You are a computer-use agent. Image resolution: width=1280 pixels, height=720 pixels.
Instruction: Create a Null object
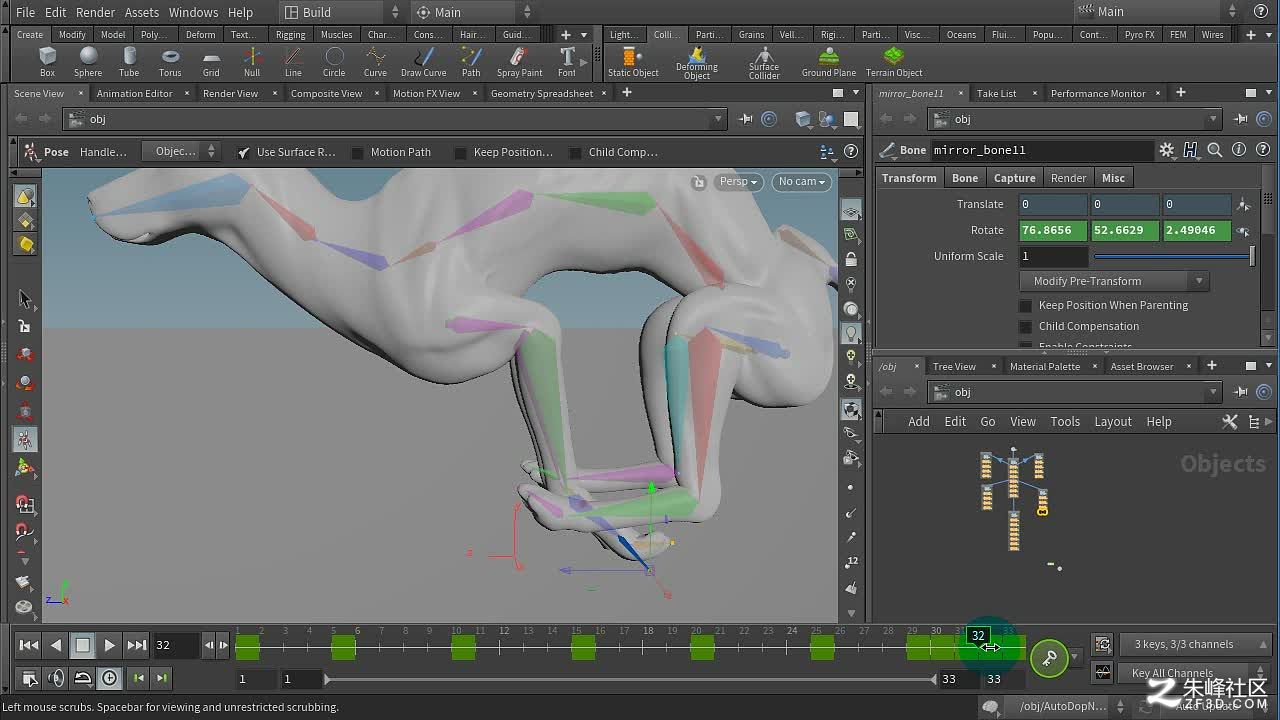(252, 62)
